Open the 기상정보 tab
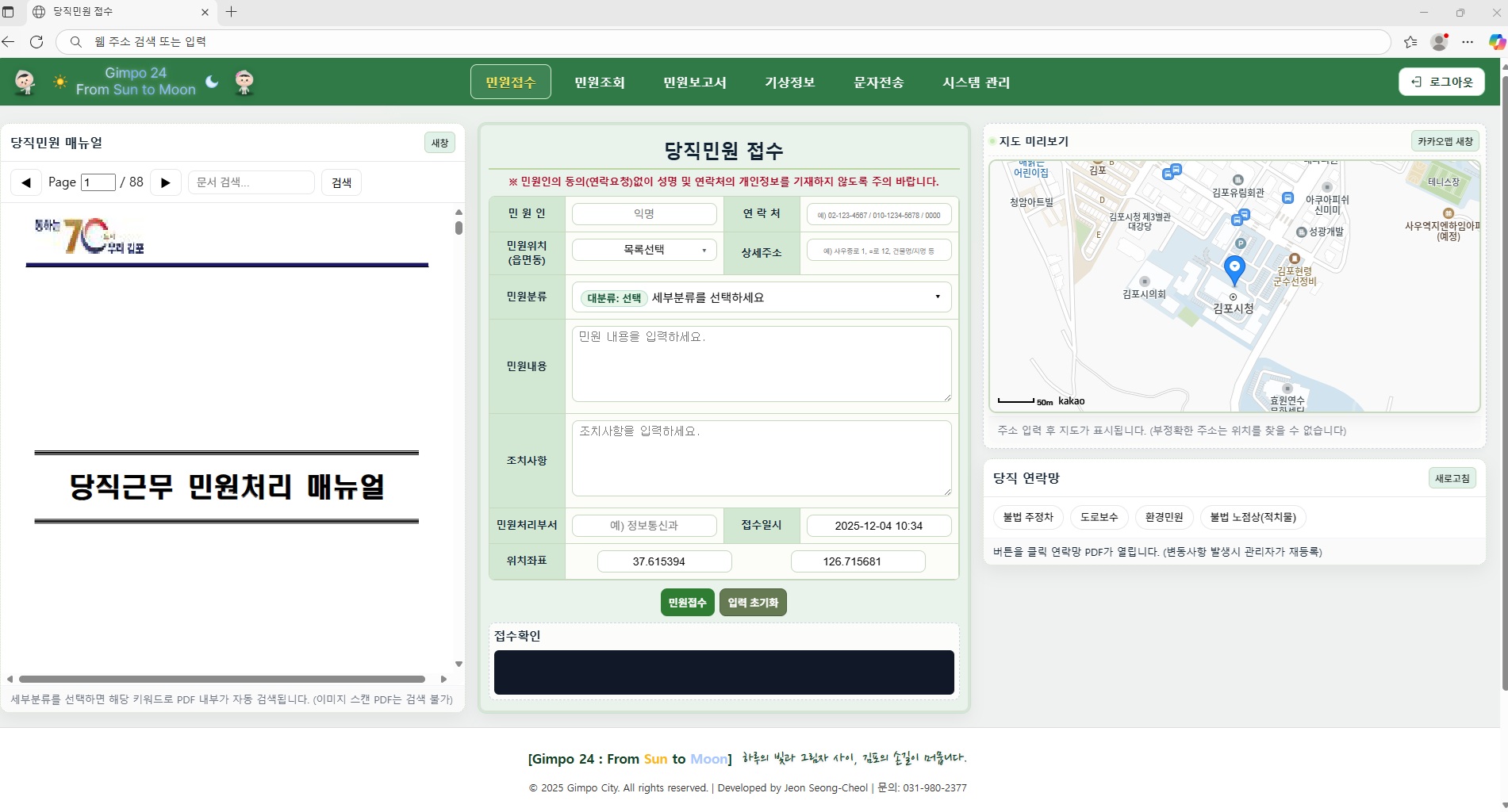Screen dimensions: 1508x812 tap(789, 82)
